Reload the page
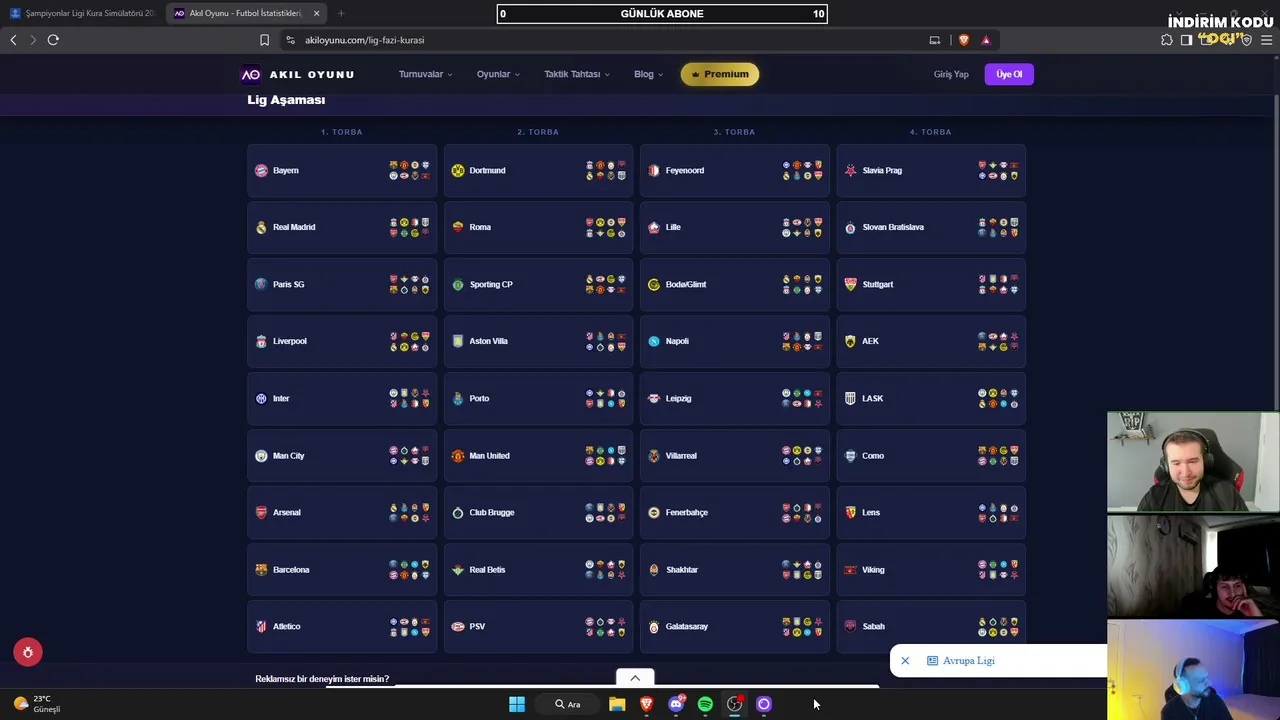The height and width of the screenshot is (720, 1280). 53,40
